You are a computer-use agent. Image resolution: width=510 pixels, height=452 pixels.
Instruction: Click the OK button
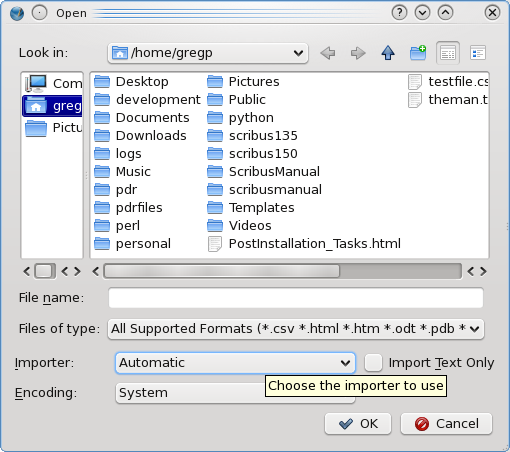click(x=358, y=424)
